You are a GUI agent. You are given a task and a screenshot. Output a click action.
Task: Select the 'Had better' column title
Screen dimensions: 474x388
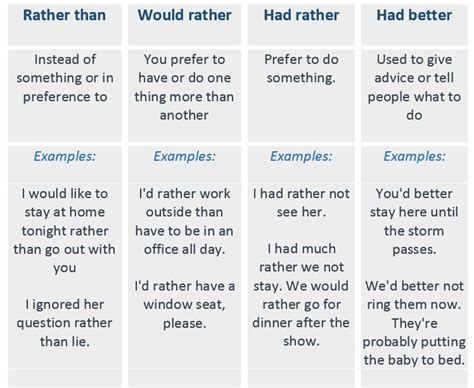pyautogui.click(x=414, y=15)
